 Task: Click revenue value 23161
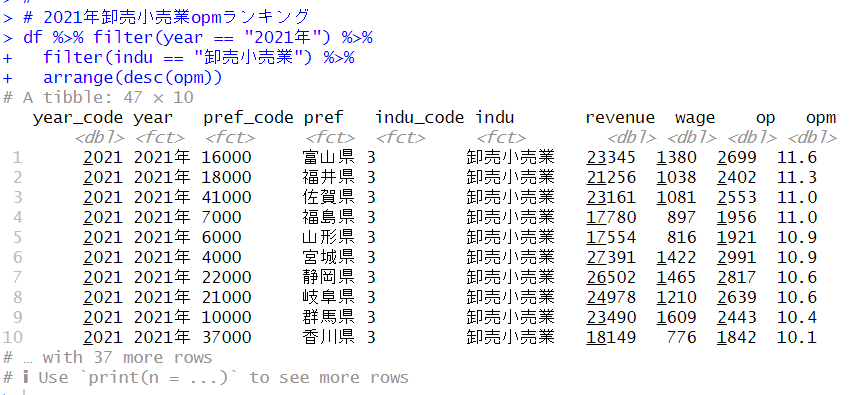[x=611, y=197]
